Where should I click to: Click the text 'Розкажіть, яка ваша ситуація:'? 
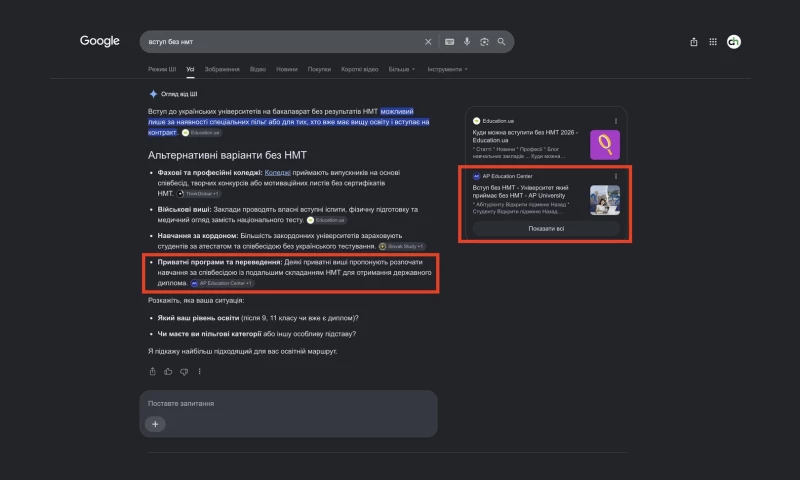point(196,300)
